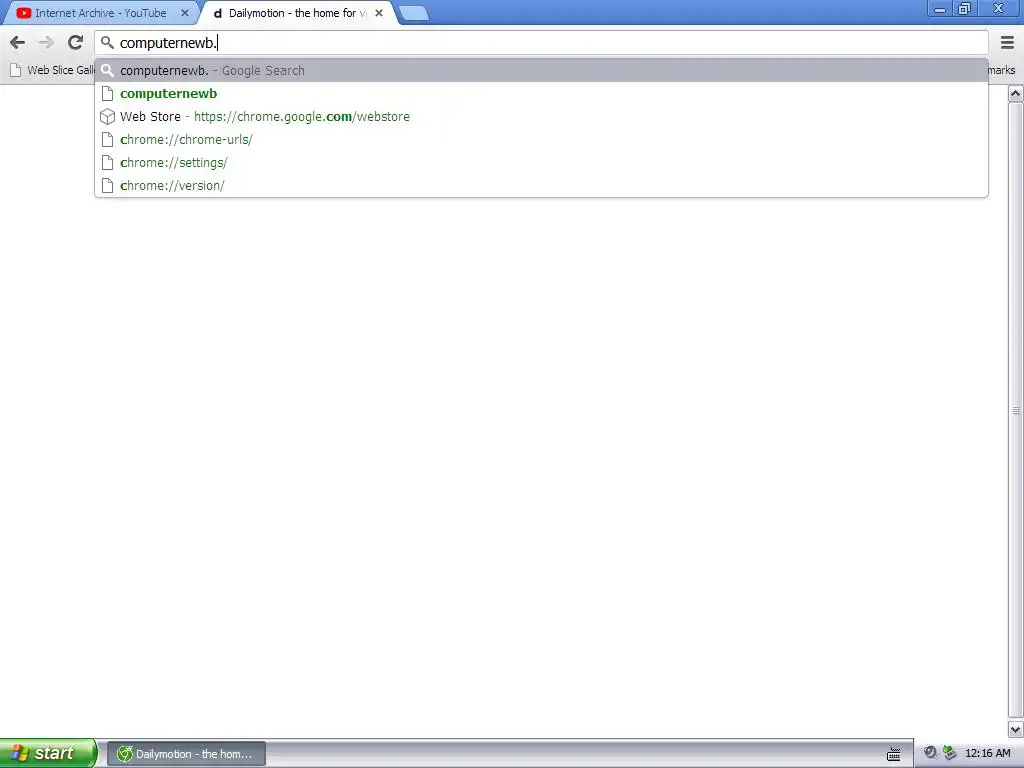Click the scrollbar down arrow

point(1016,729)
